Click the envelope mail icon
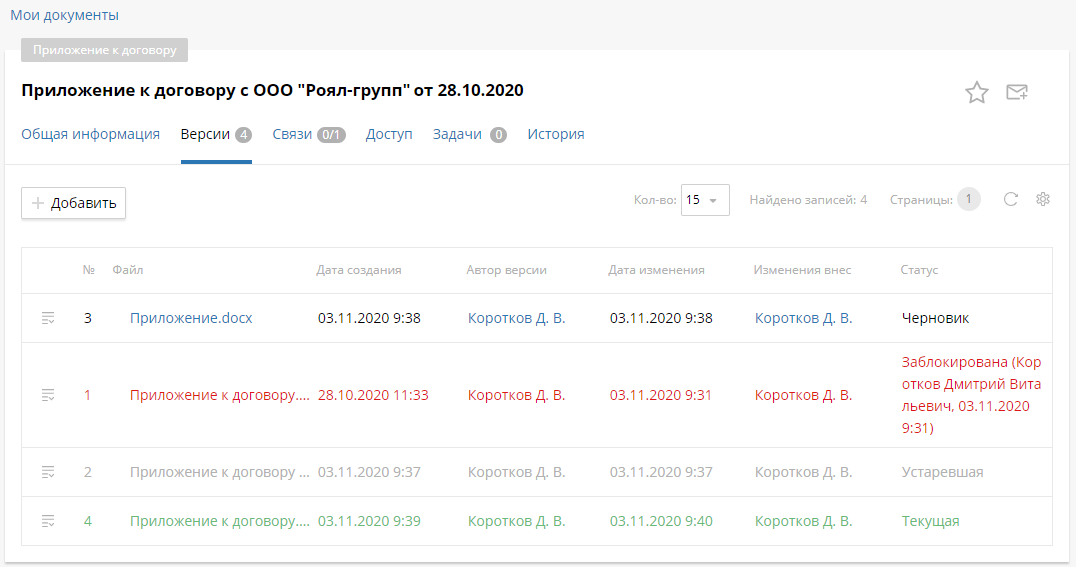 1017,93
